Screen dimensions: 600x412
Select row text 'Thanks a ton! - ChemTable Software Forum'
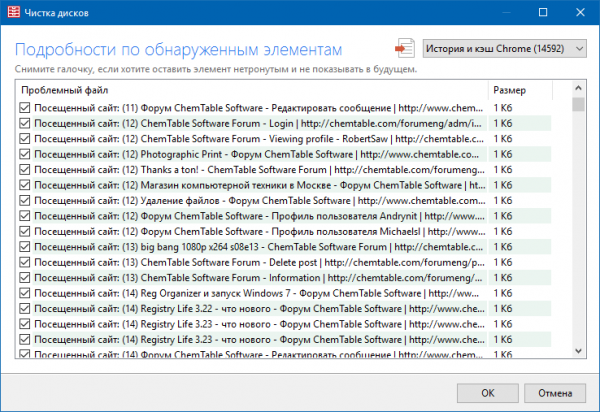point(233,169)
